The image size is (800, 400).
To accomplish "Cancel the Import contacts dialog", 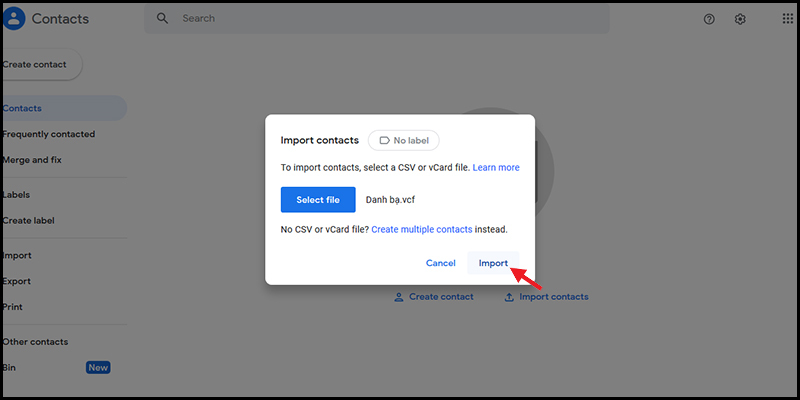I will 441,263.
